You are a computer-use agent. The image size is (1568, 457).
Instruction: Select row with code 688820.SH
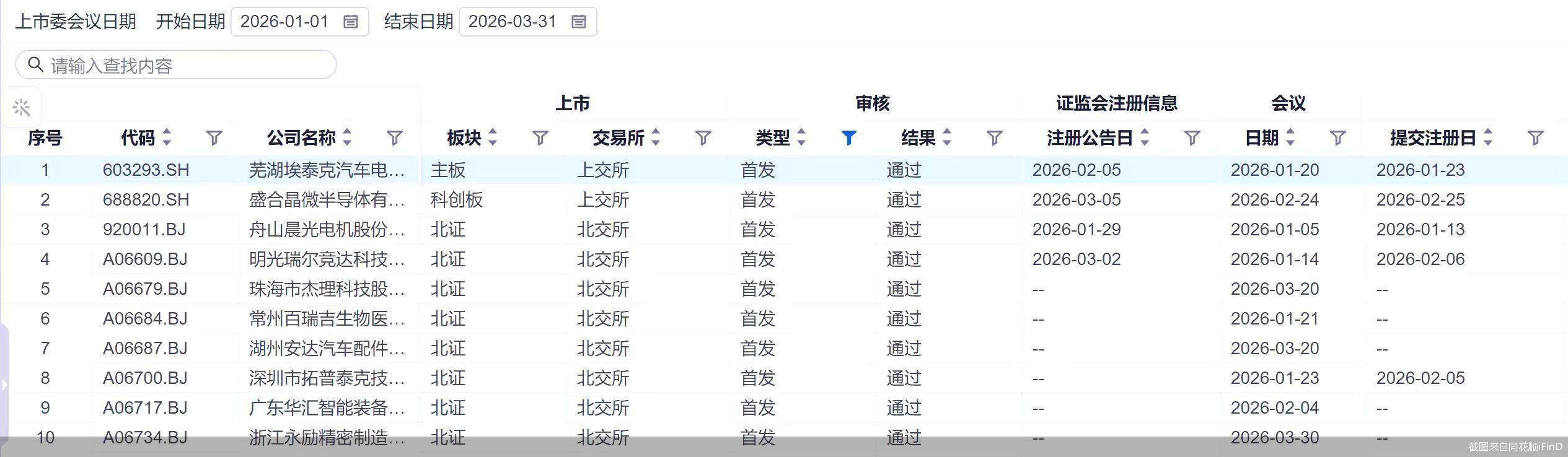(x=146, y=199)
